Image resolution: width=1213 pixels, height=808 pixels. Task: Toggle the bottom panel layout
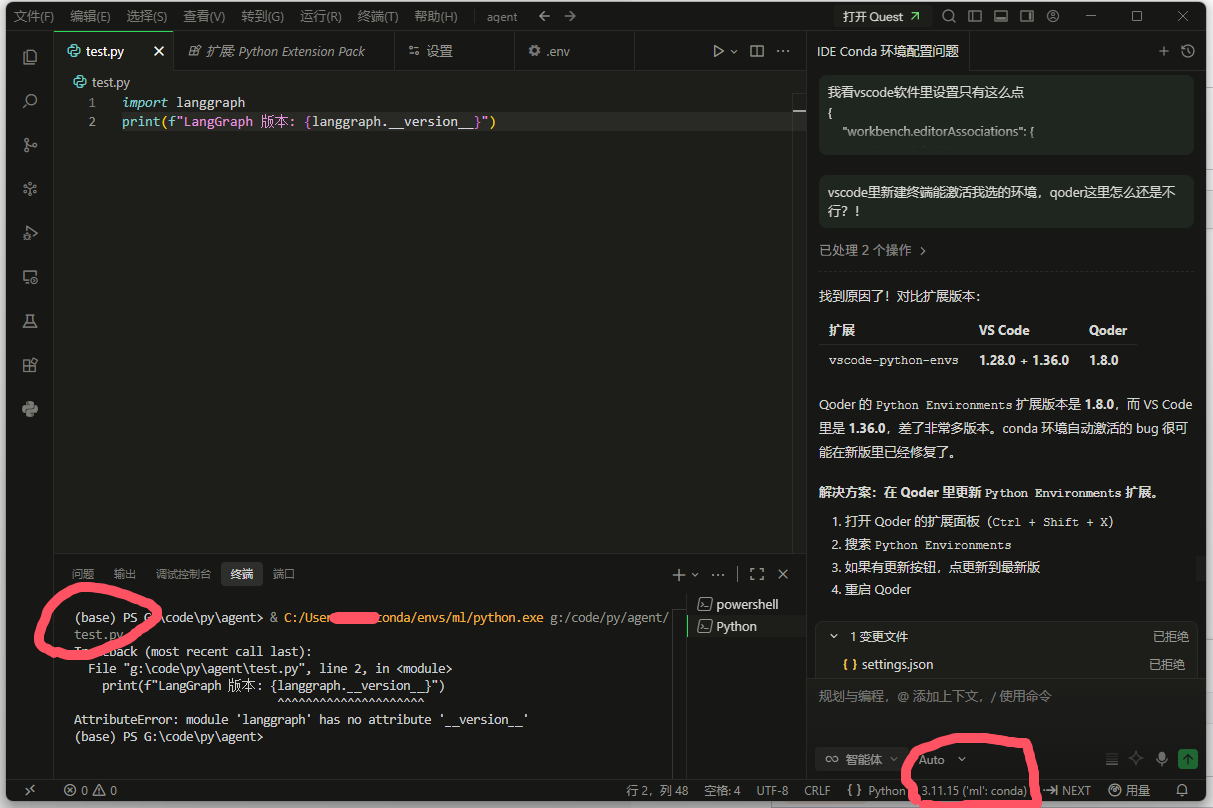pos(1001,16)
